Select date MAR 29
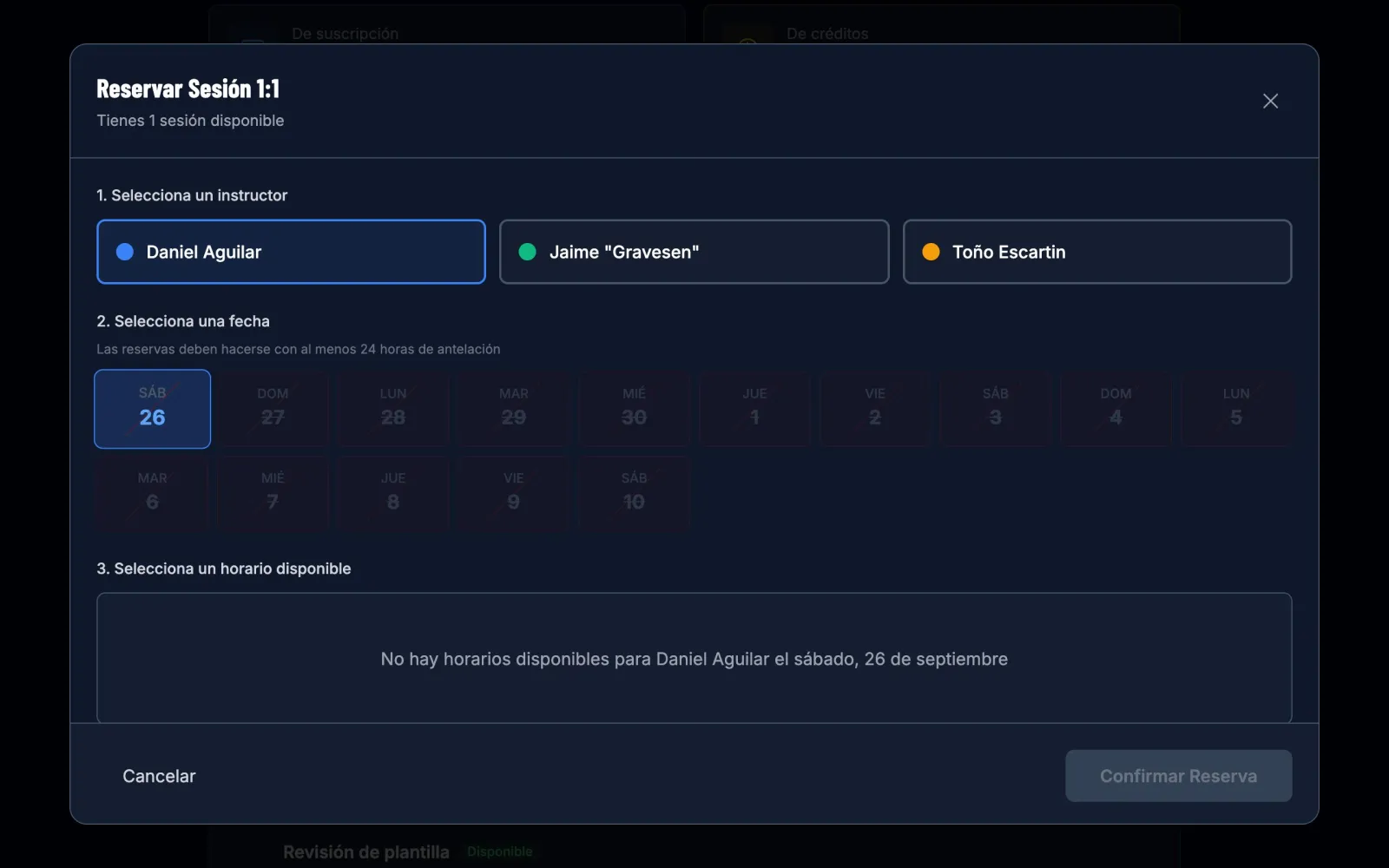Viewport: 1389px width, 868px height. [x=514, y=409]
